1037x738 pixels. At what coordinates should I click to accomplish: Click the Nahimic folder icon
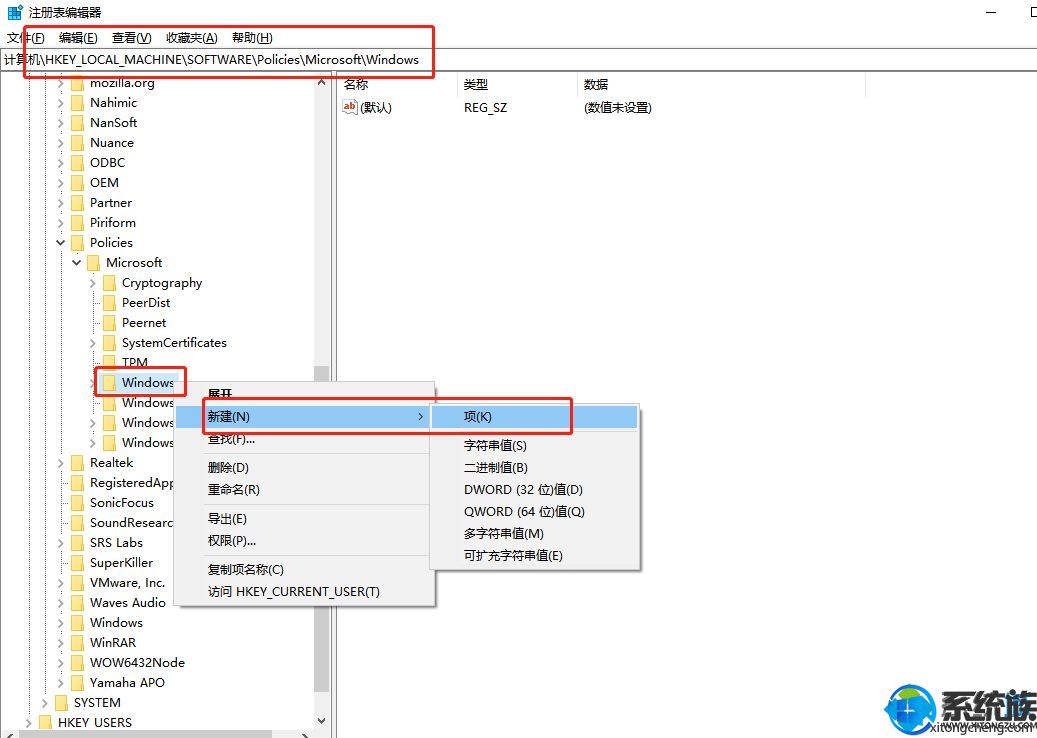(77, 102)
